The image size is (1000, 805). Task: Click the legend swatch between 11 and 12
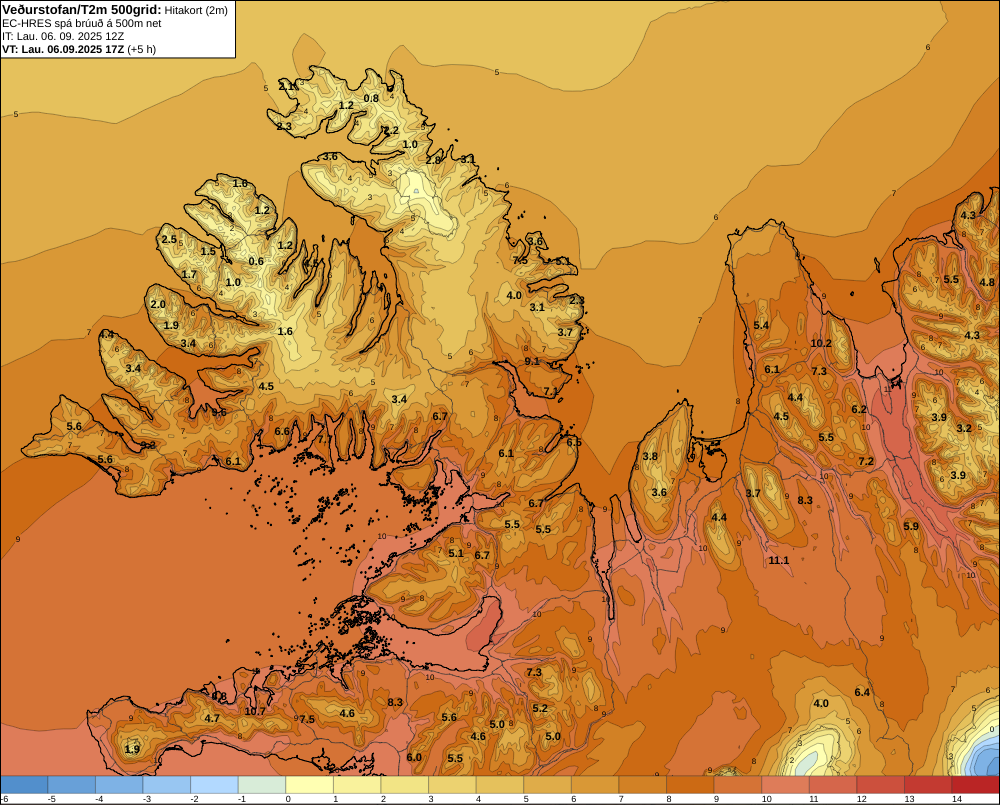[833, 785]
